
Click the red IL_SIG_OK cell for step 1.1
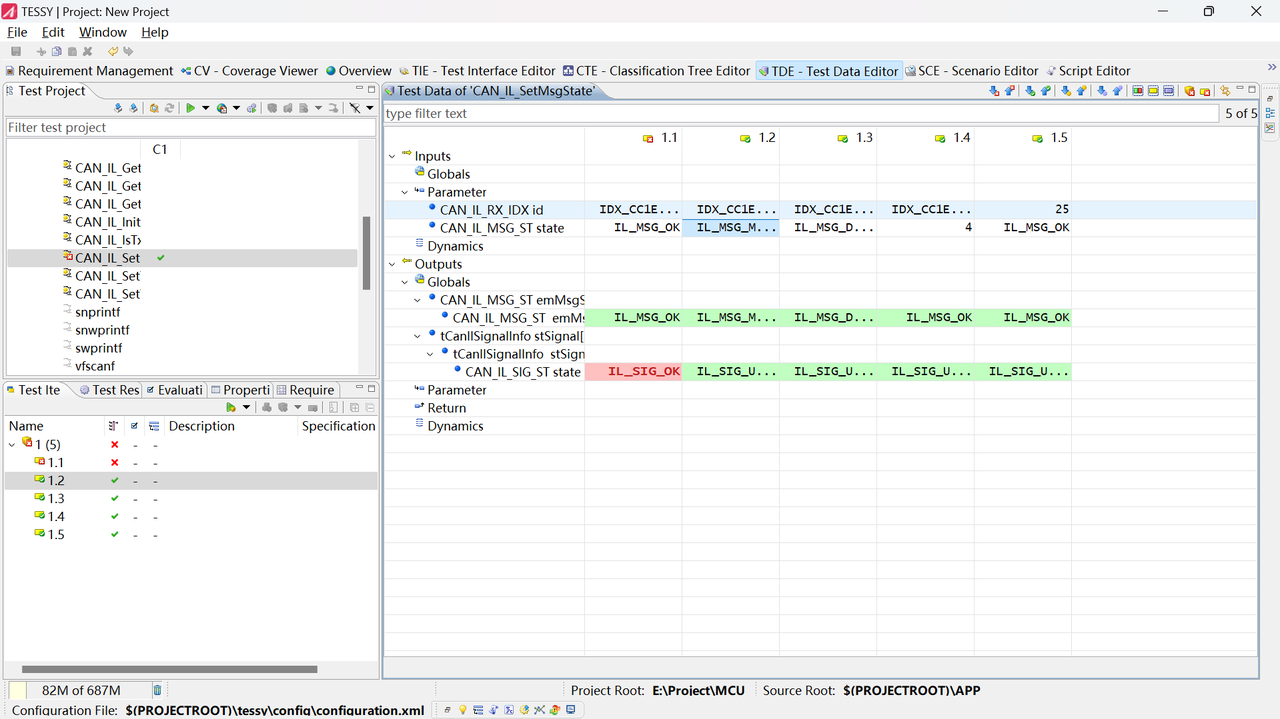(x=633, y=371)
